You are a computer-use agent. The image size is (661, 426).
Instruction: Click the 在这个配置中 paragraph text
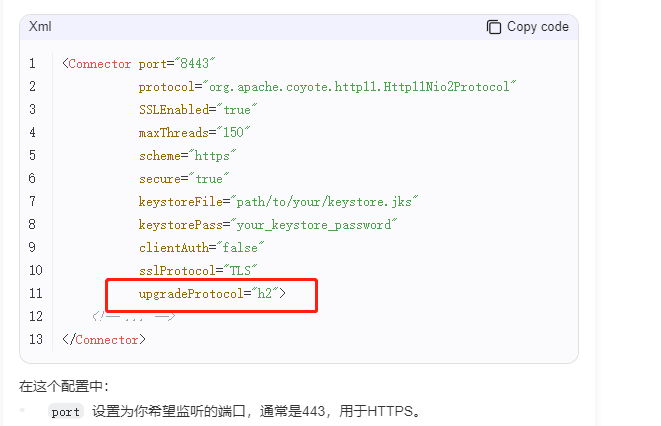pyautogui.click(x=64, y=386)
